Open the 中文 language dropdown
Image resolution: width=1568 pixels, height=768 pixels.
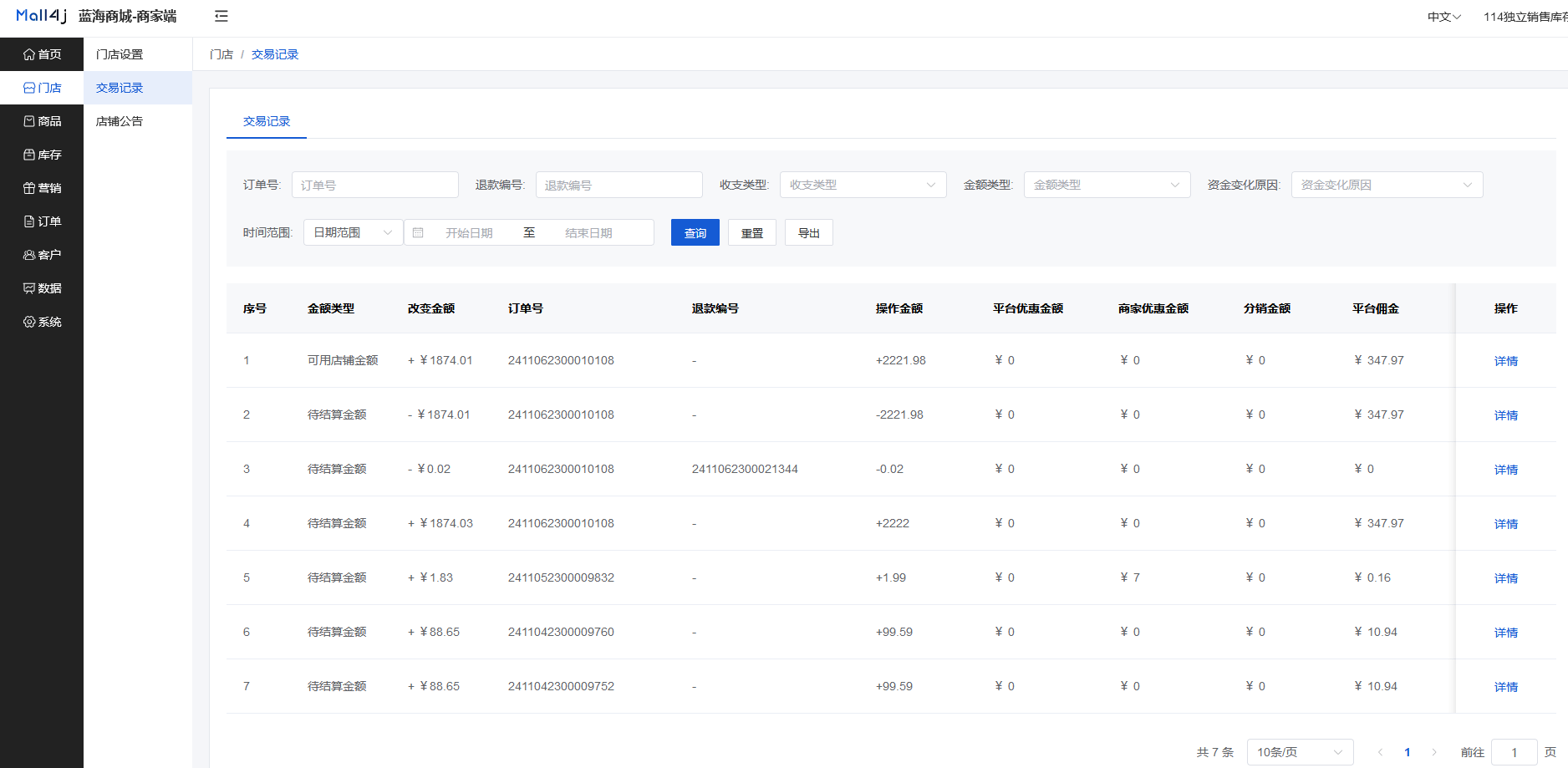tap(1444, 17)
